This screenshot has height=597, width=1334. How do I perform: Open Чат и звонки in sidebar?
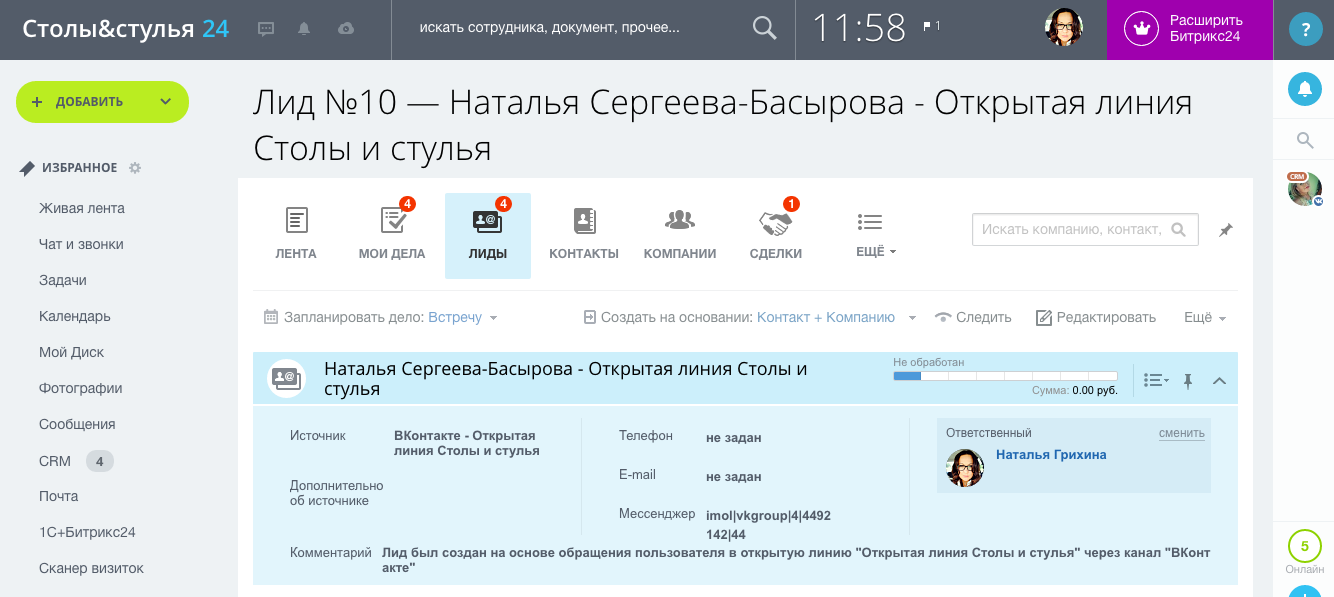pyautogui.click(x=81, y=244)
